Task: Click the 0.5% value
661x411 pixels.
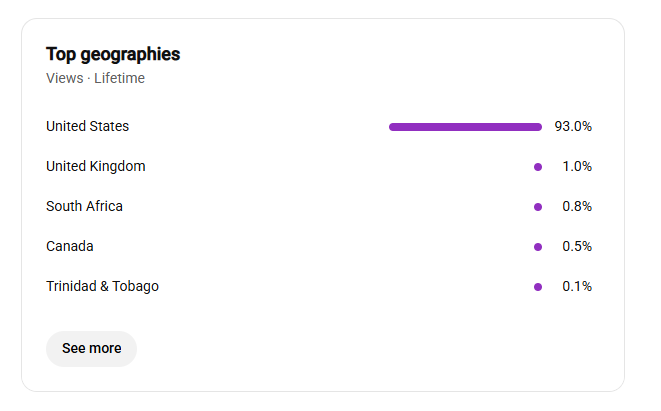Action: click(577, 246)
